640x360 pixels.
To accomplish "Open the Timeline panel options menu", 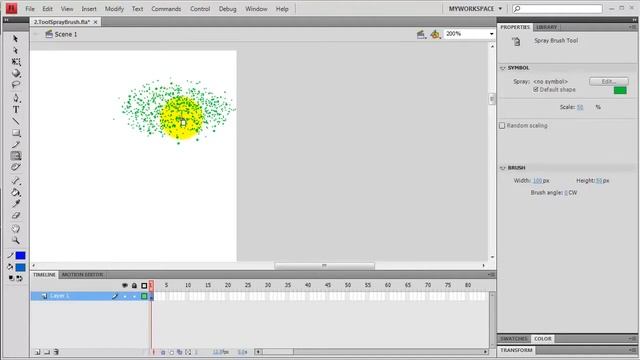I will tap(491, 275).
